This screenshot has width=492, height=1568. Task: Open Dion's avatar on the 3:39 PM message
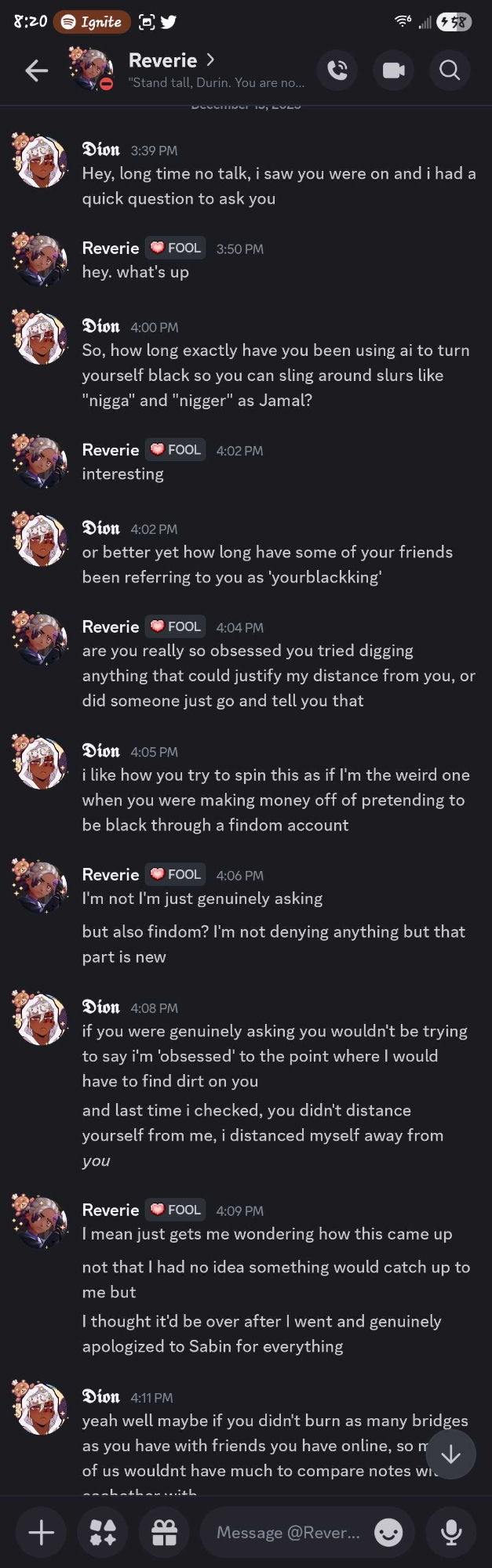(39, 161)
